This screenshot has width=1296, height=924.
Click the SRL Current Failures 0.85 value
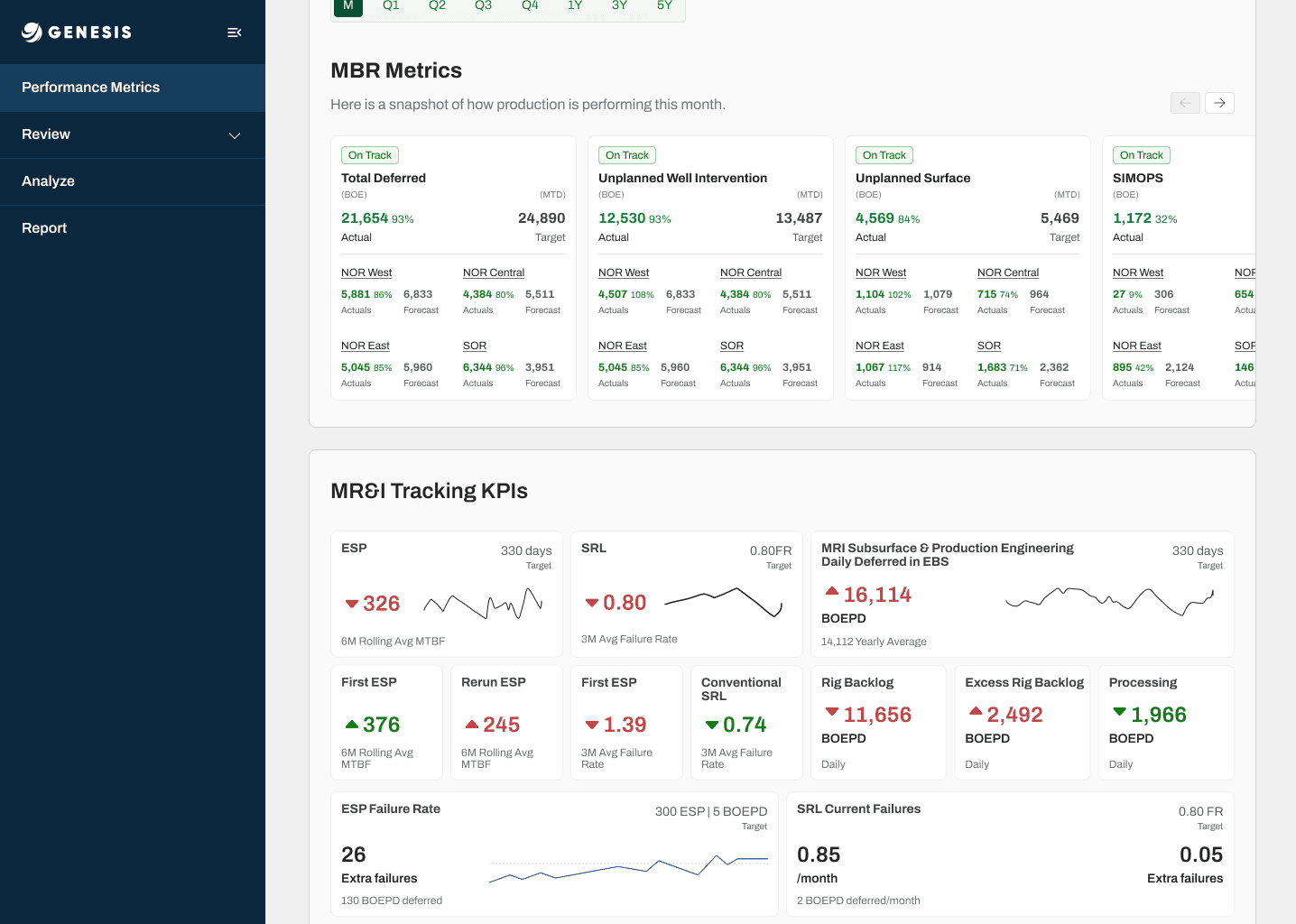point(819,855)
